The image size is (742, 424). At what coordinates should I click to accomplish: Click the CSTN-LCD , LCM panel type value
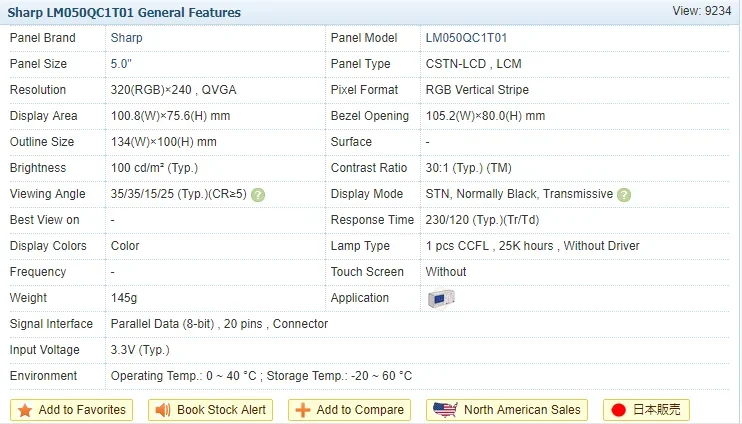[x=473, y=64]
